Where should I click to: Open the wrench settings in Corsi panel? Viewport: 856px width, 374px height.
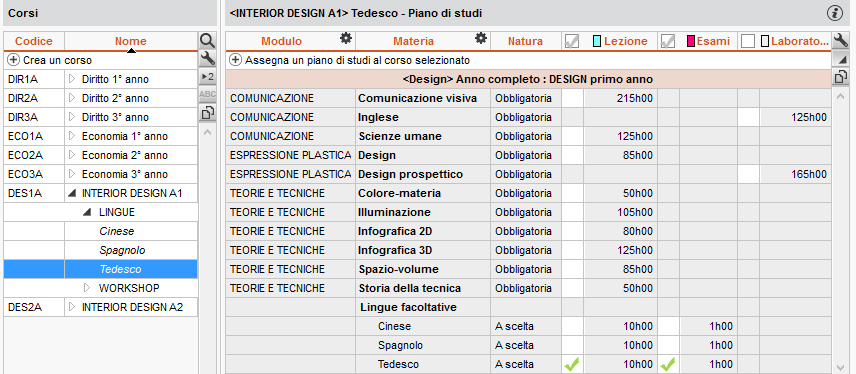207,58
